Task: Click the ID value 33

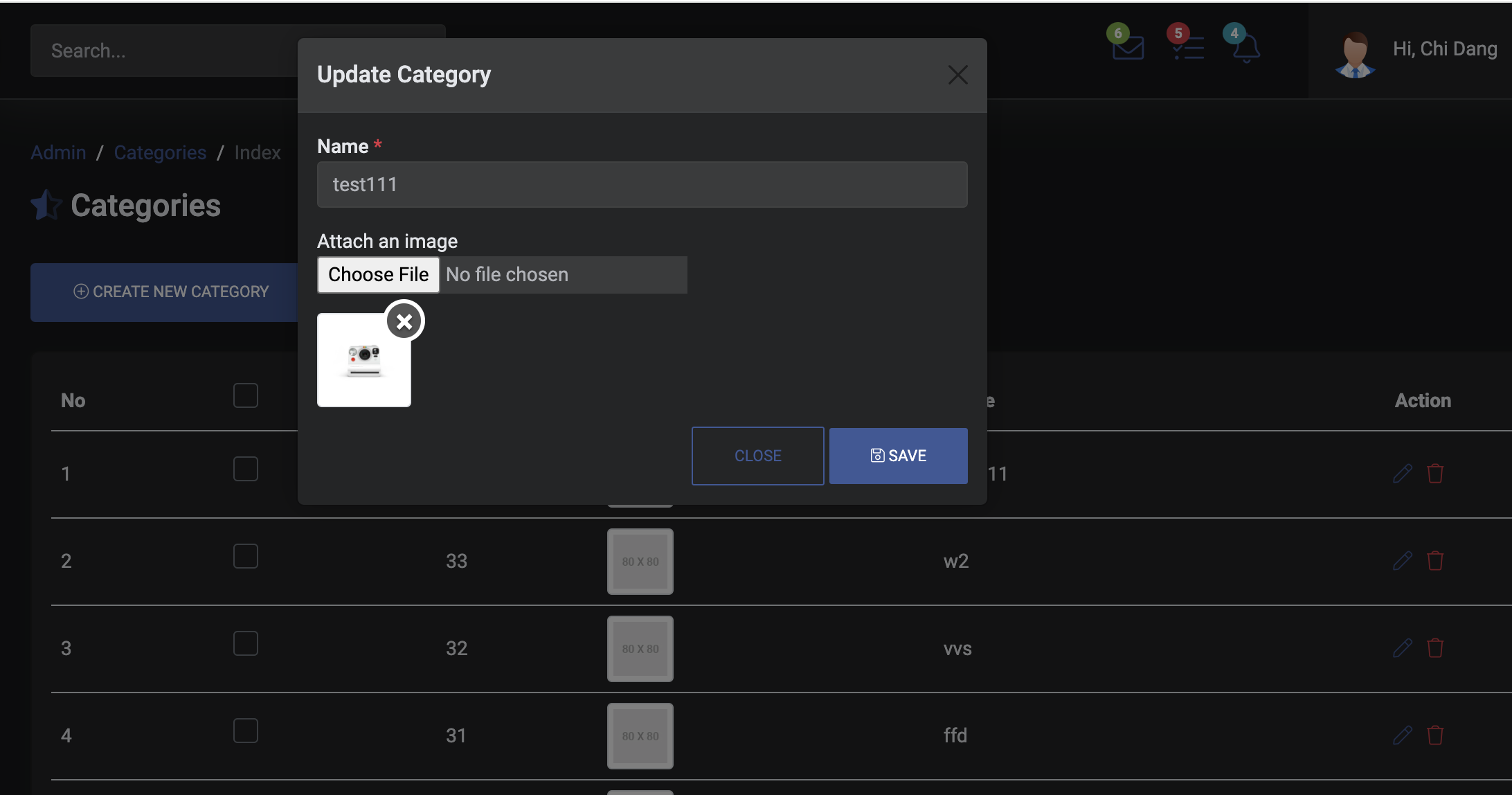Action: click(456, 561)
